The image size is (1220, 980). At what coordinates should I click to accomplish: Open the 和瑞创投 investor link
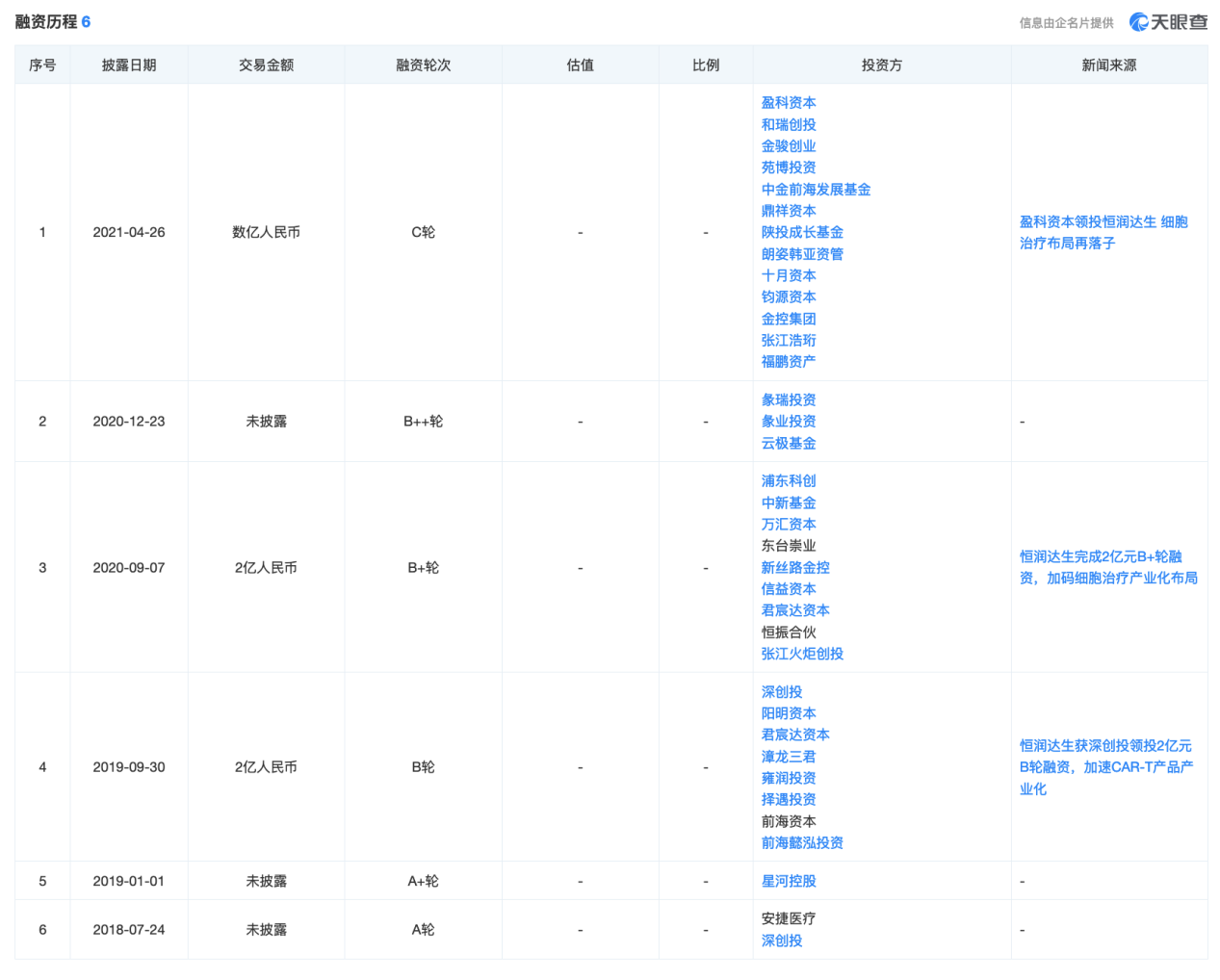pyautogui.click(x=789, y=125)
